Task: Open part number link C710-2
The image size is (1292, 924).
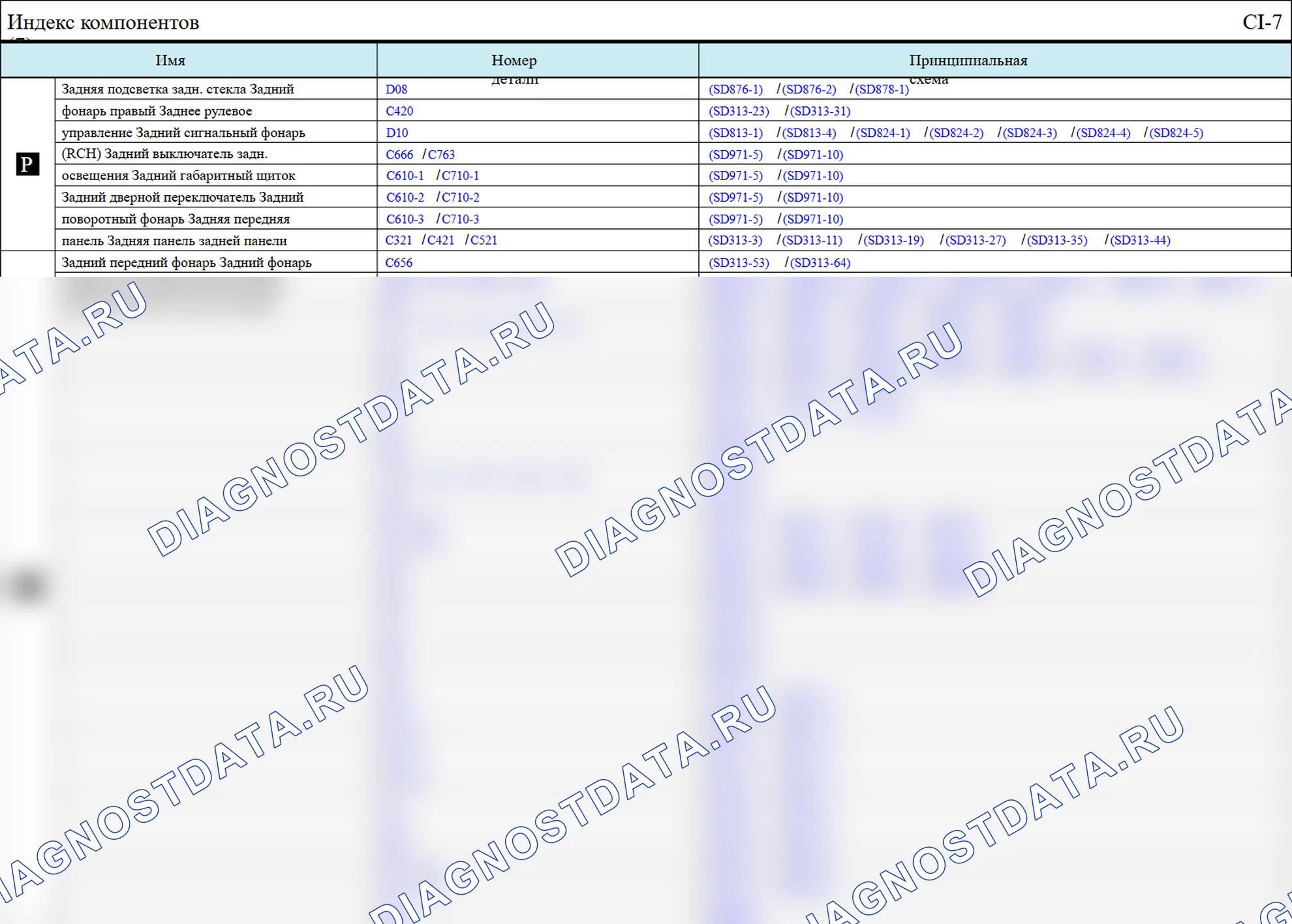Action: pos(461,197)
